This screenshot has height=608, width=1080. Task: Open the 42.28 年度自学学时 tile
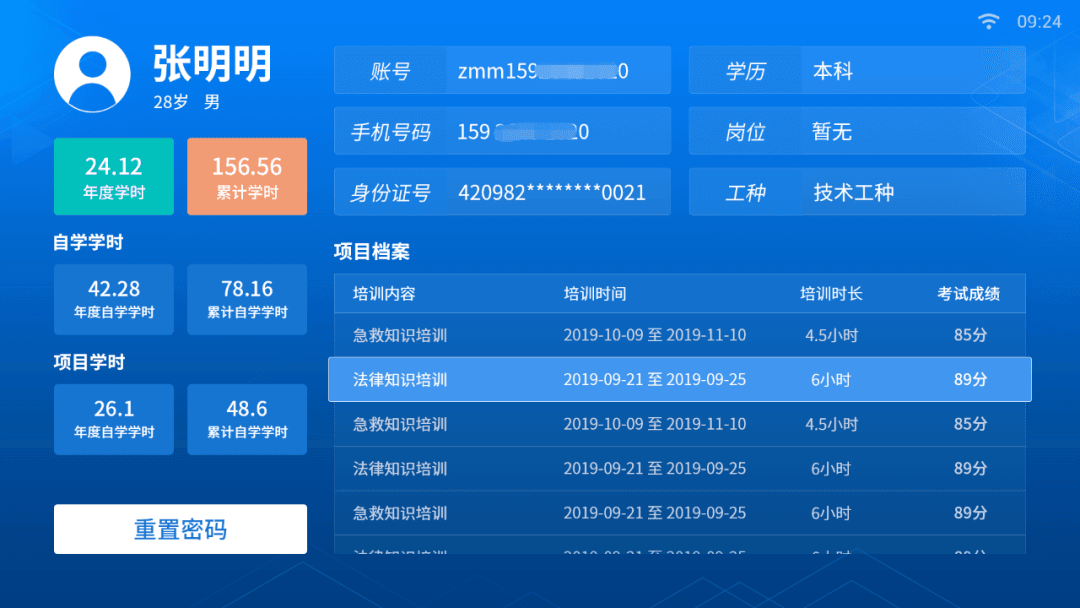tap(113, 299)
